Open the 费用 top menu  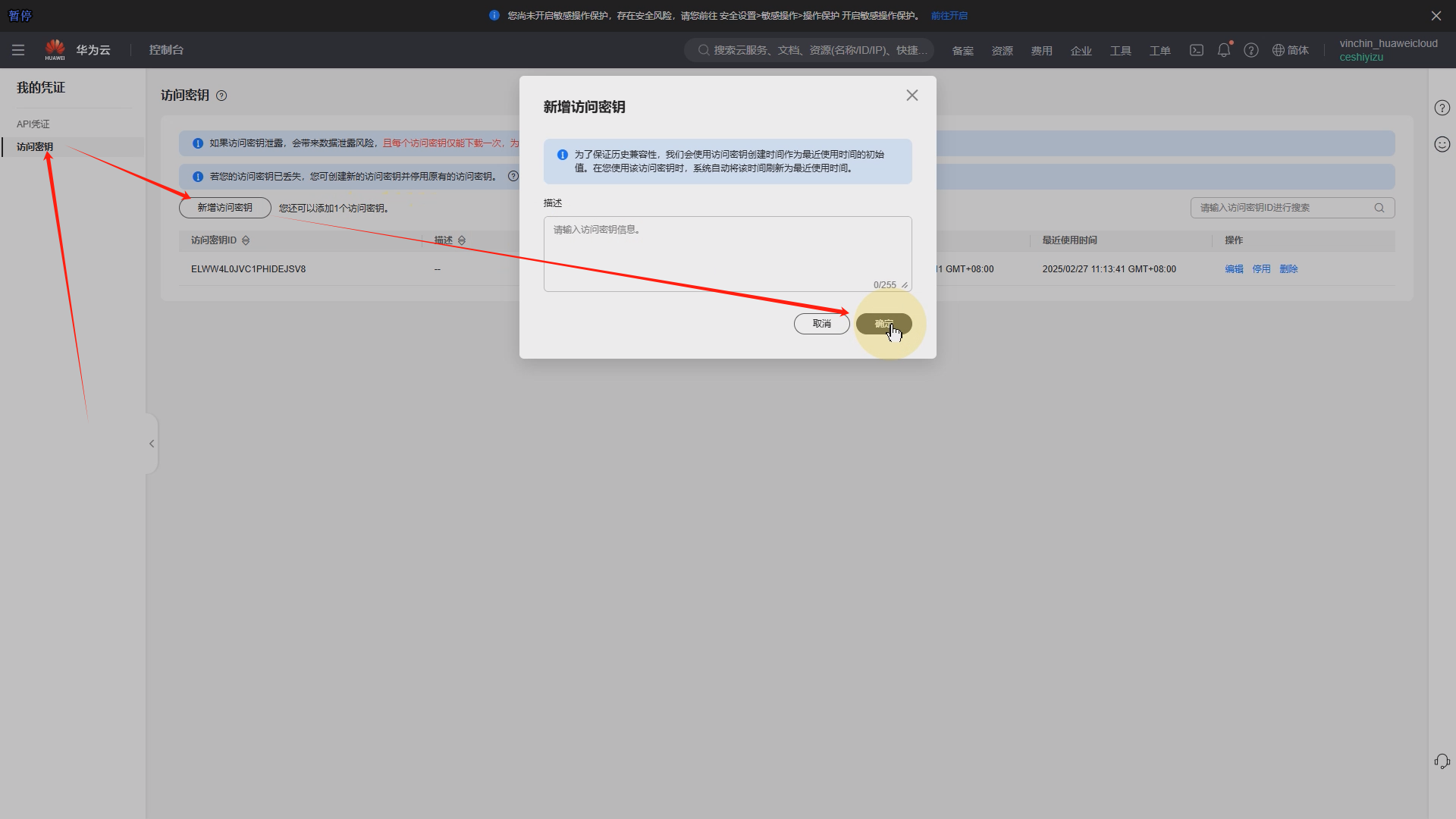tap(1041, 51)
